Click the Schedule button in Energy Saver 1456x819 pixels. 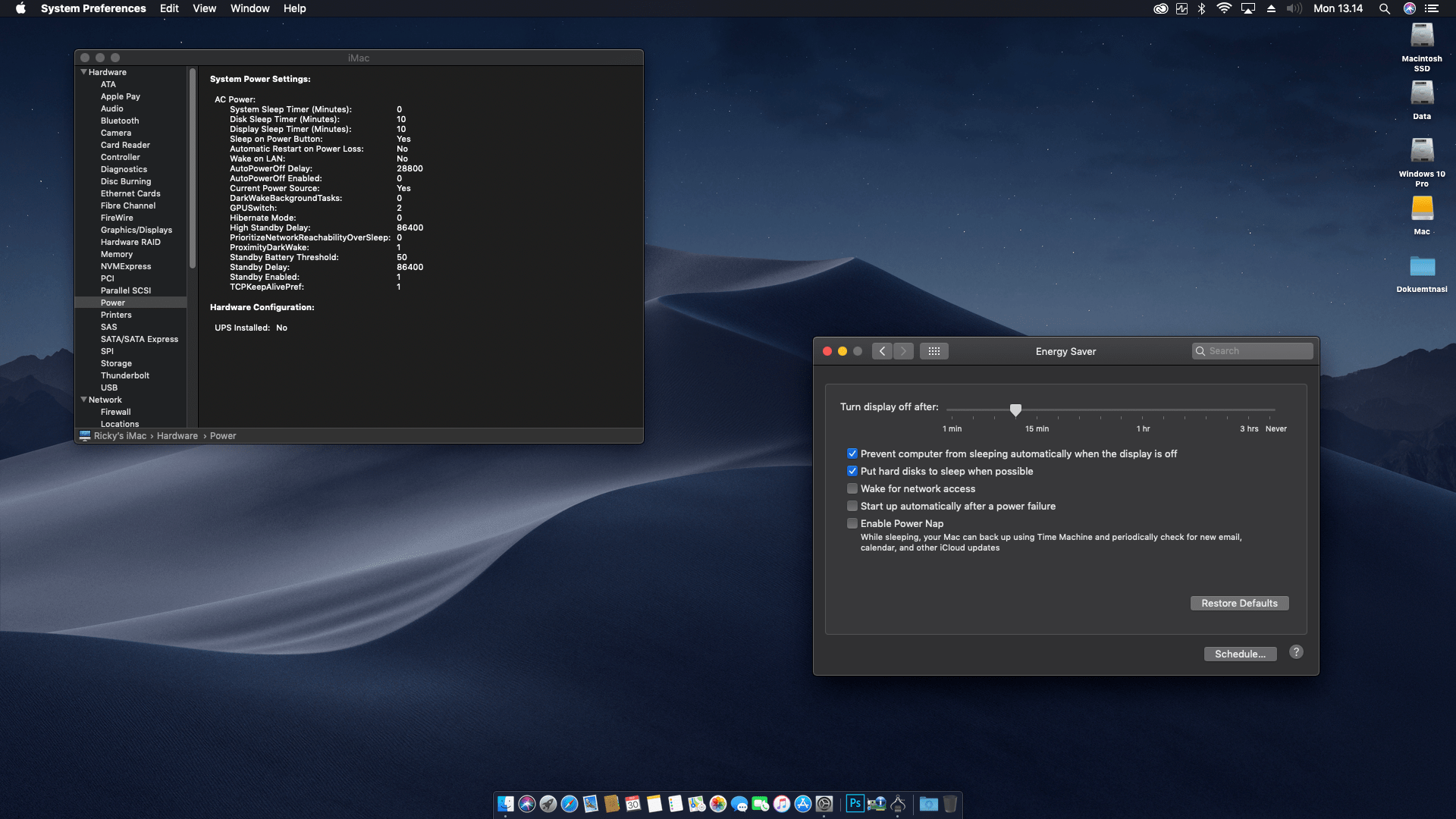coord(1240,654)
